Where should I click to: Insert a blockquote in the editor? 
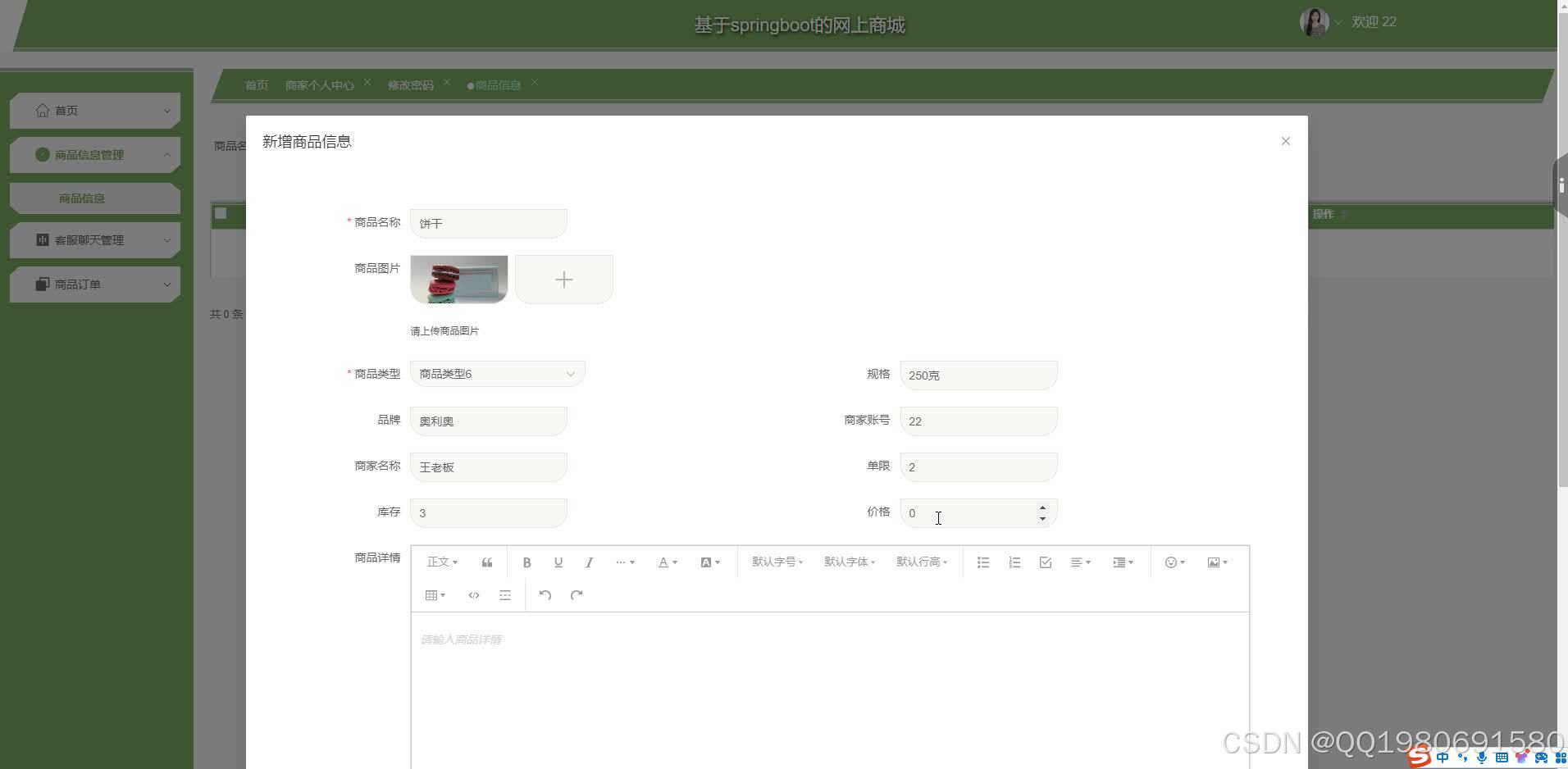coord(486,562)
